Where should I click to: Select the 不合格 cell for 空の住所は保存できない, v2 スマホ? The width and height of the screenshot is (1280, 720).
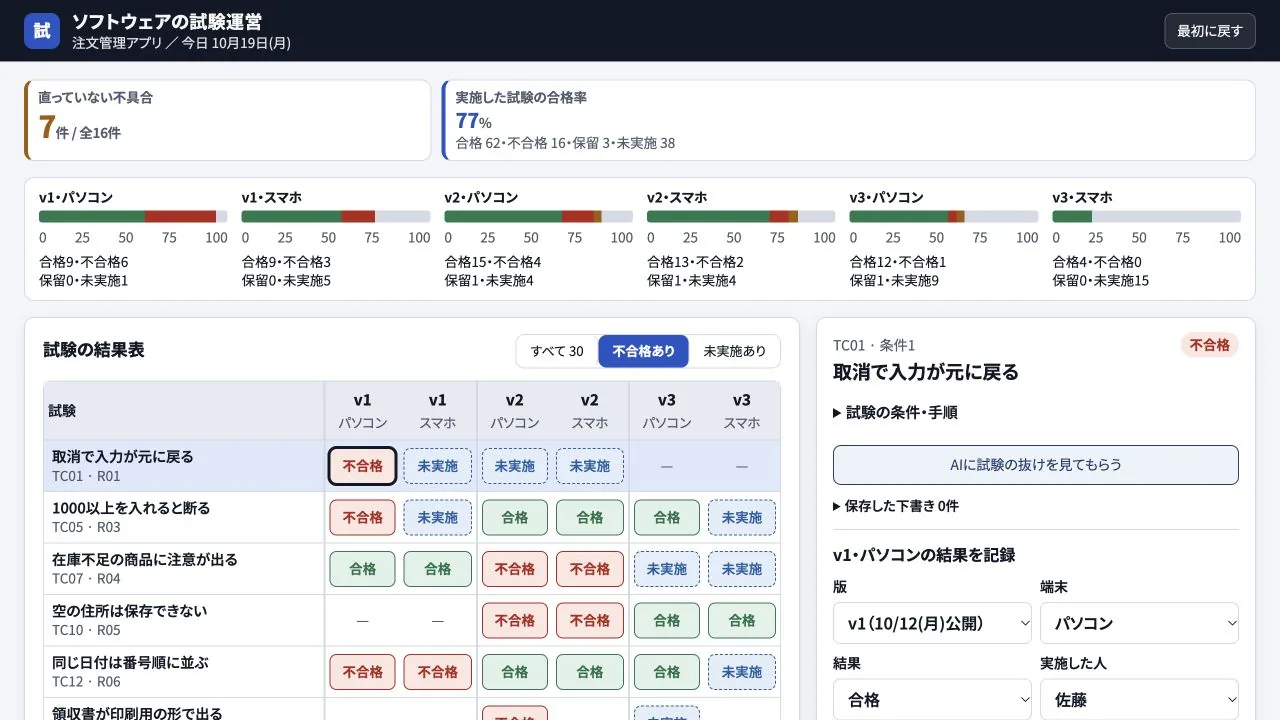(590, 621)
